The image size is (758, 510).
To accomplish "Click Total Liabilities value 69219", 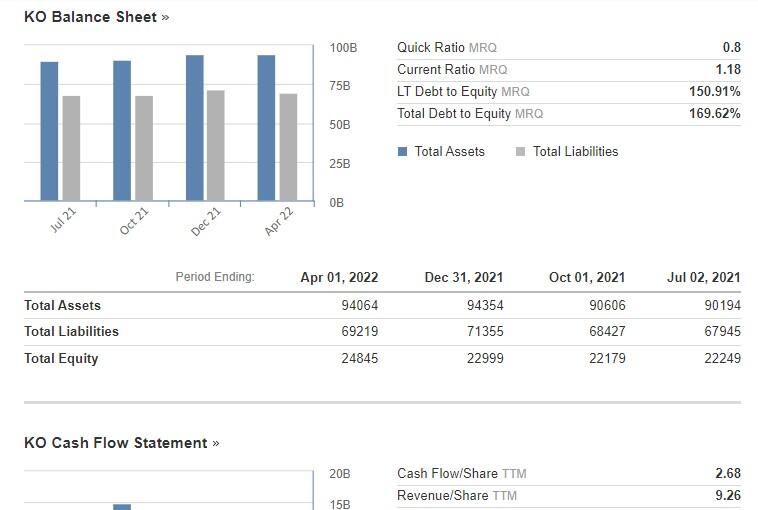I will (360, 332).
